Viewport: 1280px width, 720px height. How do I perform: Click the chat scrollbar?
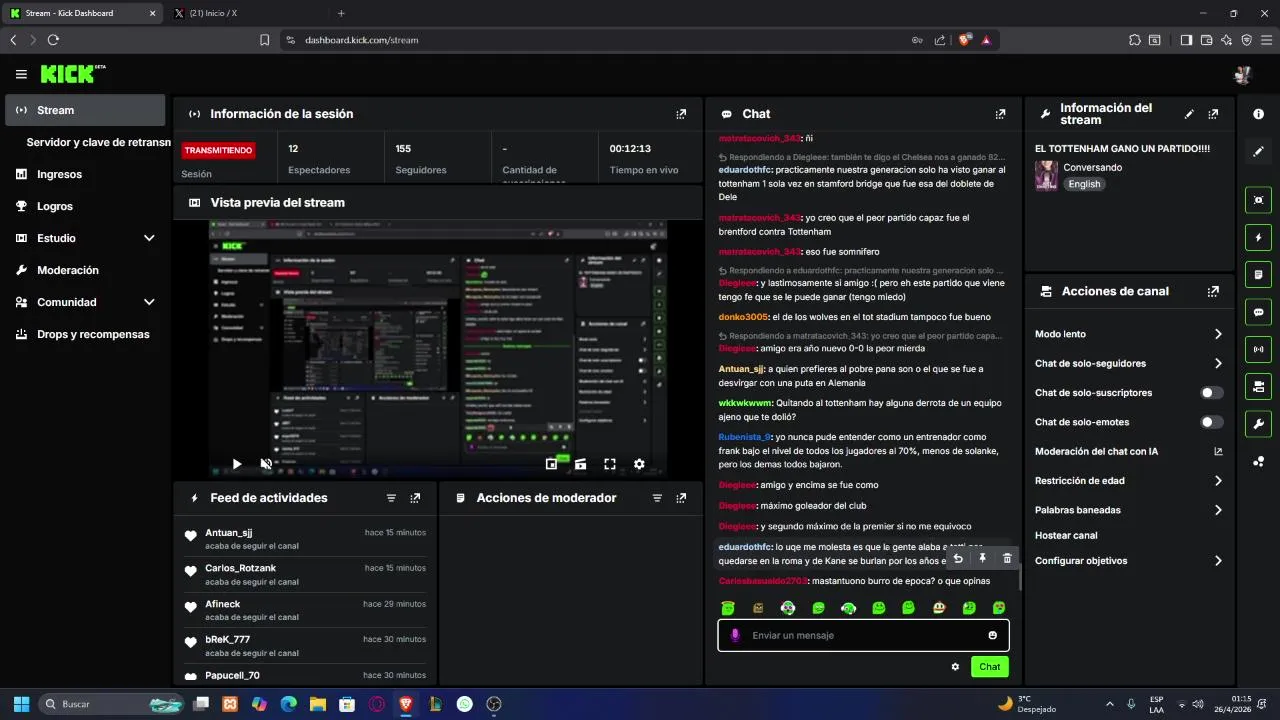(1020, 578)
